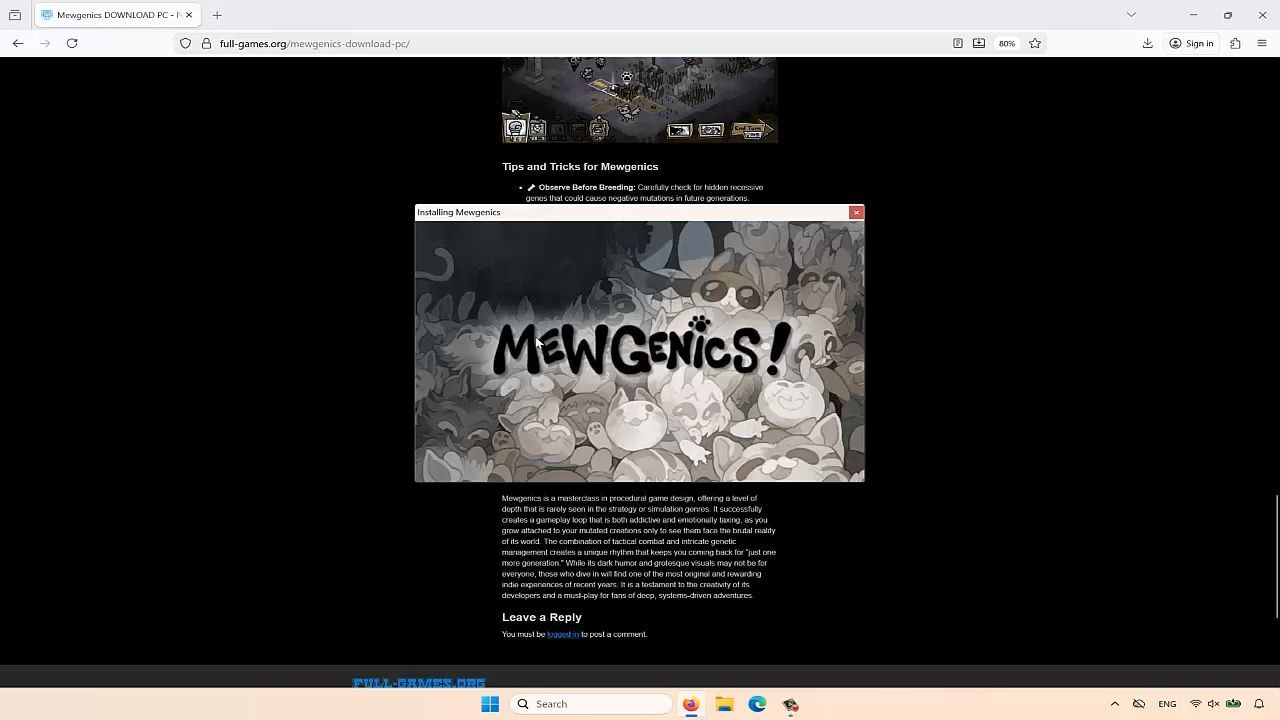Viewport: 1280px width, 720px height.
Task: Close the Installing Mewgenics dialog
Action: pos(856,212)
